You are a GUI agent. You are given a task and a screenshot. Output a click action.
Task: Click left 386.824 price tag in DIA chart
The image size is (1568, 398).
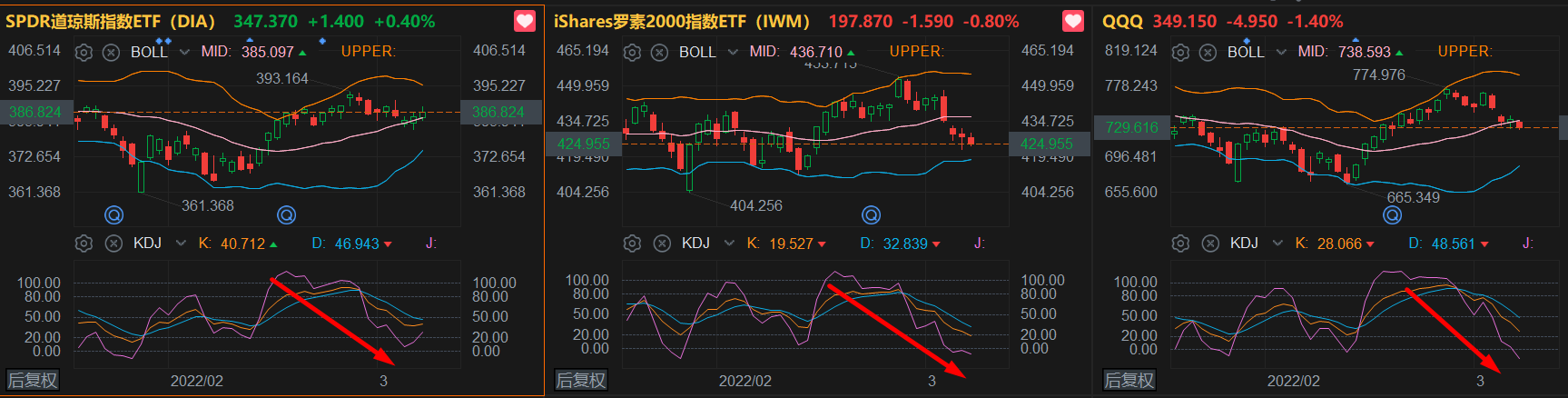(35, 113)
